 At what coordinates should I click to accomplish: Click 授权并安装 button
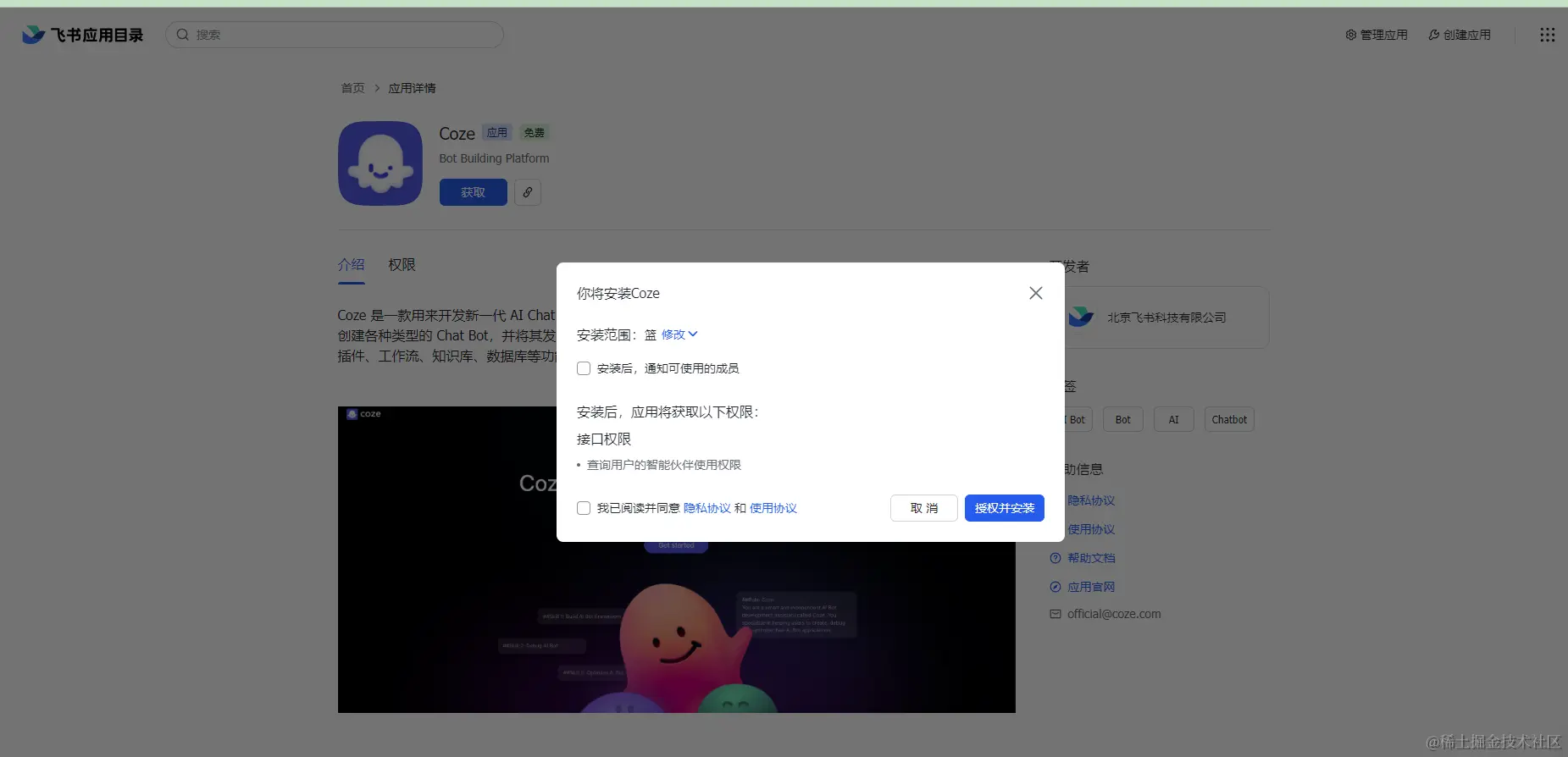tap(1005, 508)
